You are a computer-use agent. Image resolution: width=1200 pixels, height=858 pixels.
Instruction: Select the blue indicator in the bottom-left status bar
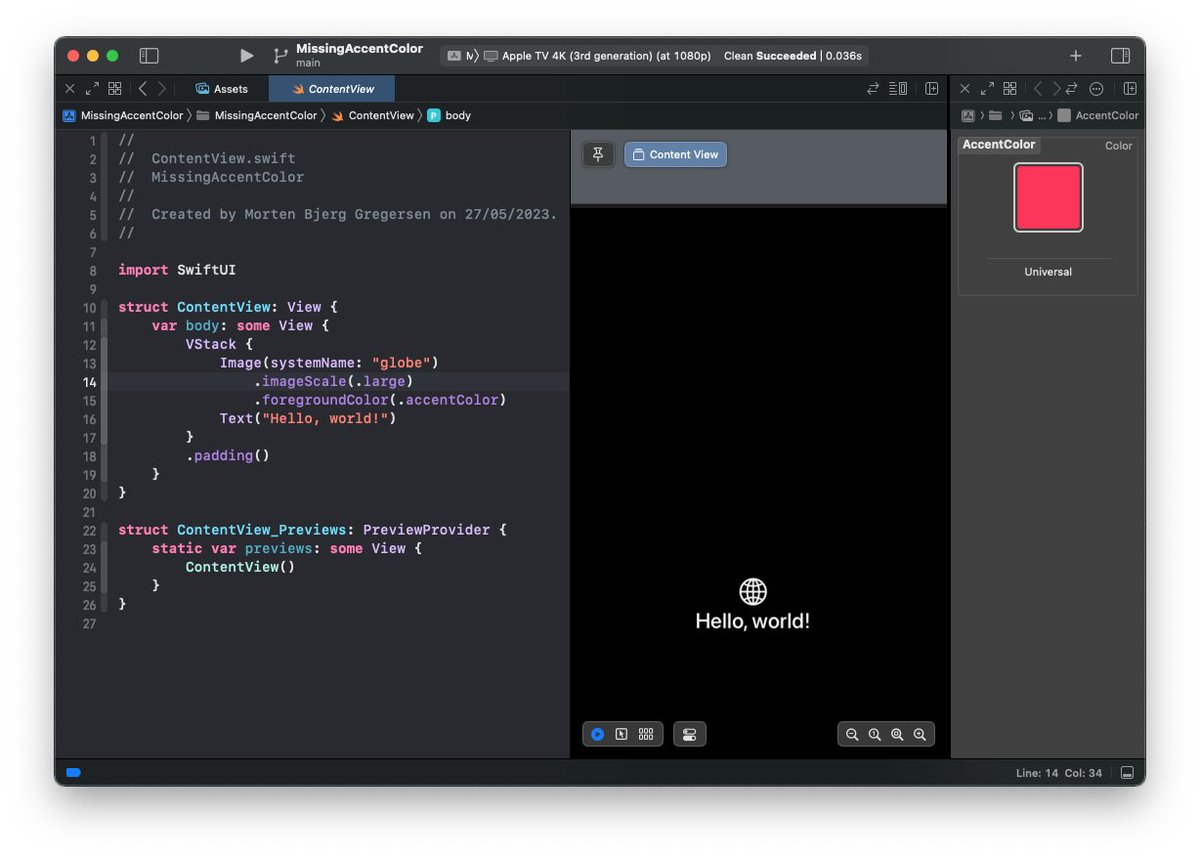tap(73, 773)
